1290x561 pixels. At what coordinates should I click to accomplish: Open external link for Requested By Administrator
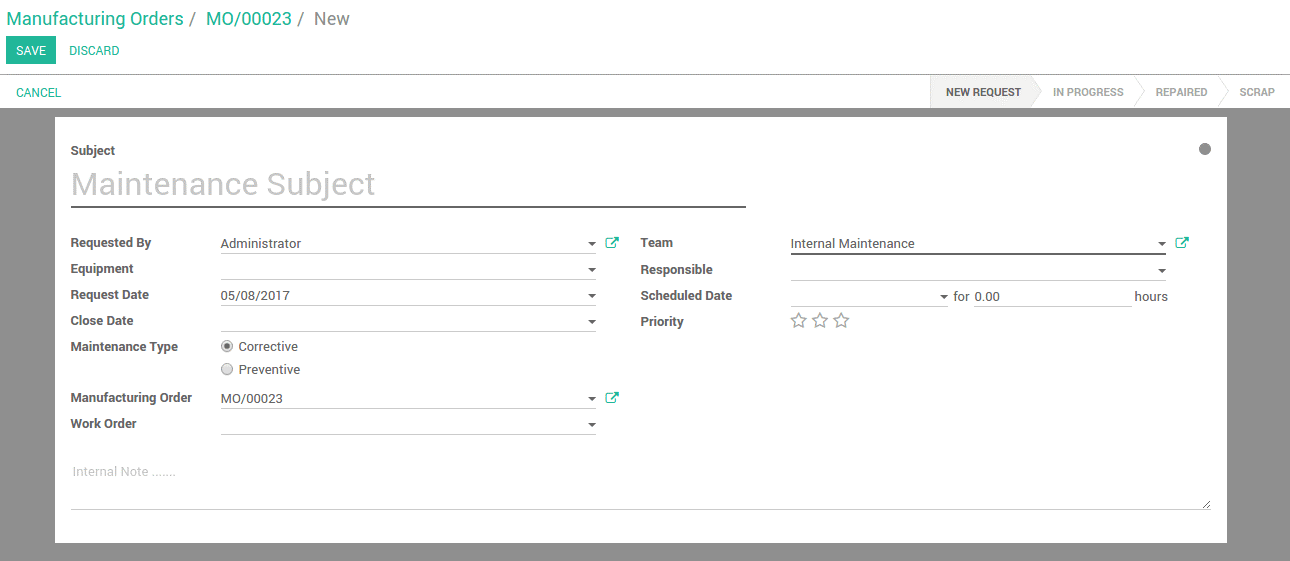pyautogui.click(x=612, y=243)
